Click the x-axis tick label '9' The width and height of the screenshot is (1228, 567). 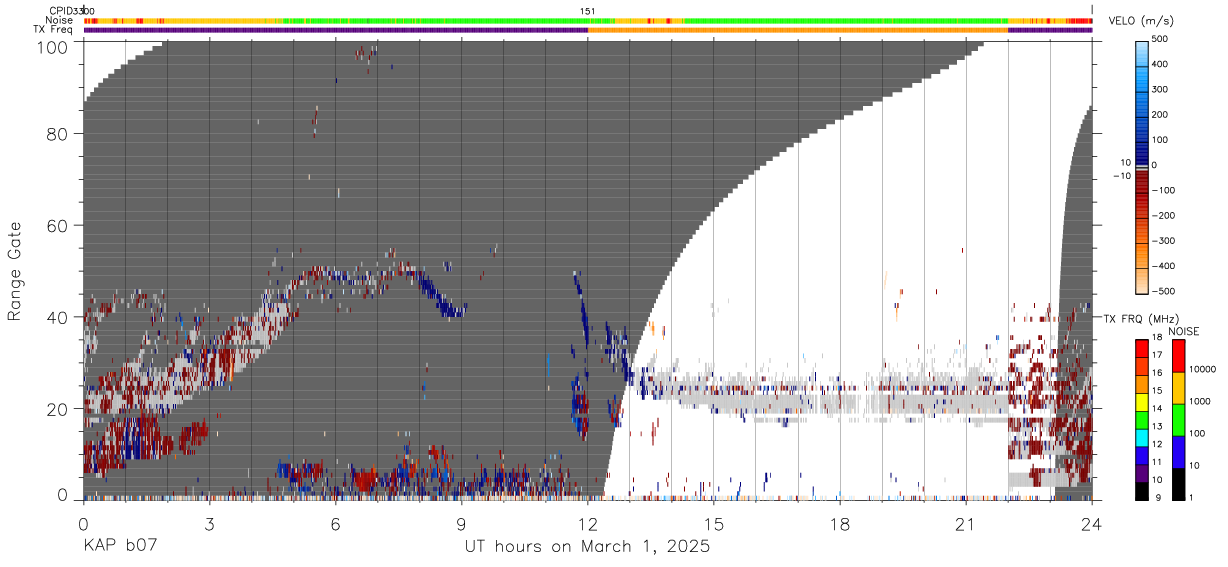tap(461, 524)
